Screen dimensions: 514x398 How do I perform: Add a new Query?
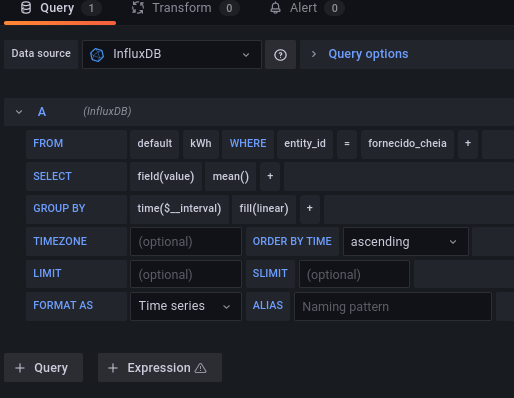[44, 368]
